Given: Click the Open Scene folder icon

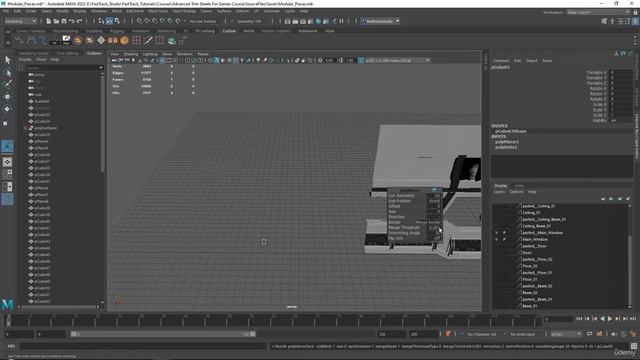Looking at the screenshot, I should [x=56, y=21].
